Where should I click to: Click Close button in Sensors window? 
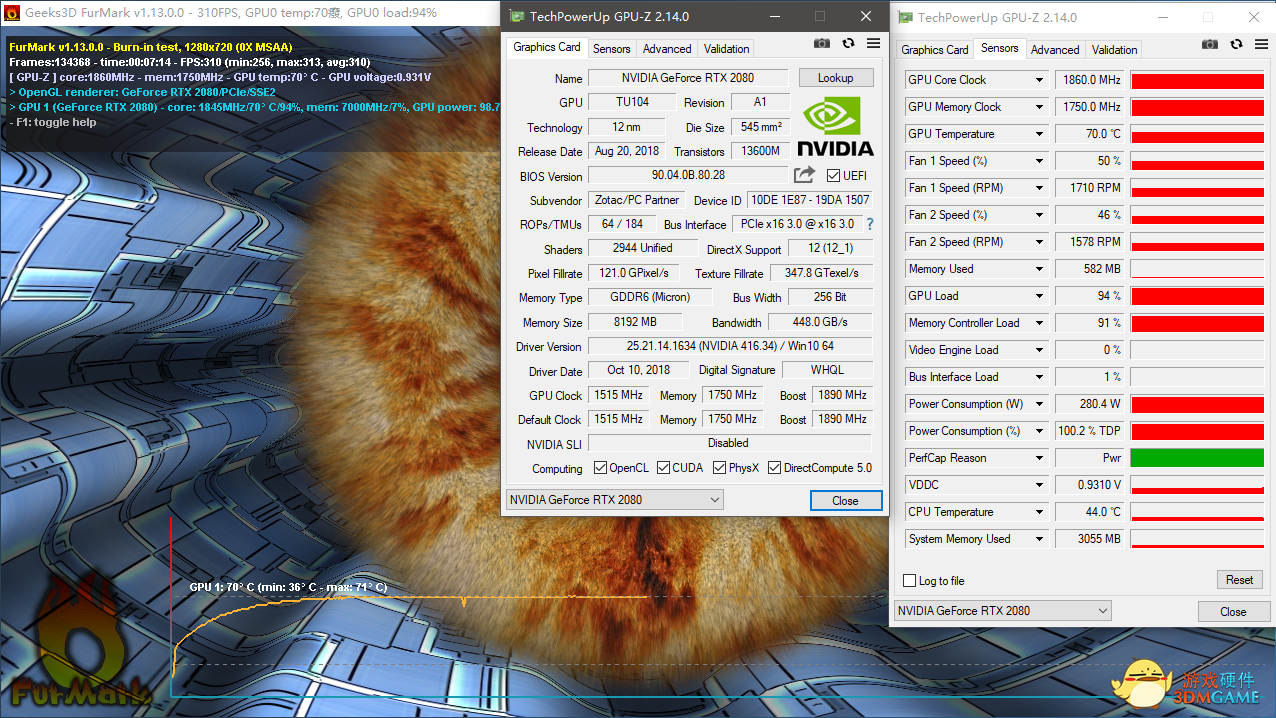[1233, 612]
